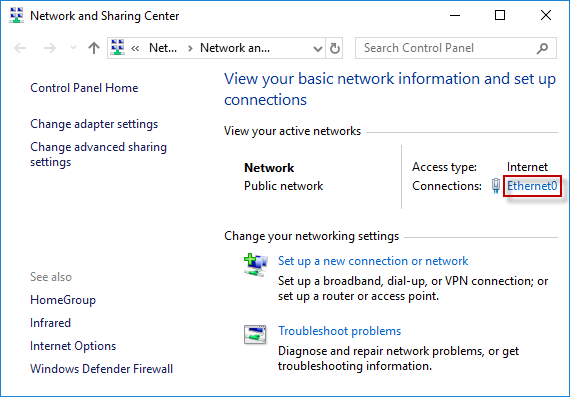570x397 pixels.
Task: Go forward with the Forward arrow
Action: coord(50,48)
